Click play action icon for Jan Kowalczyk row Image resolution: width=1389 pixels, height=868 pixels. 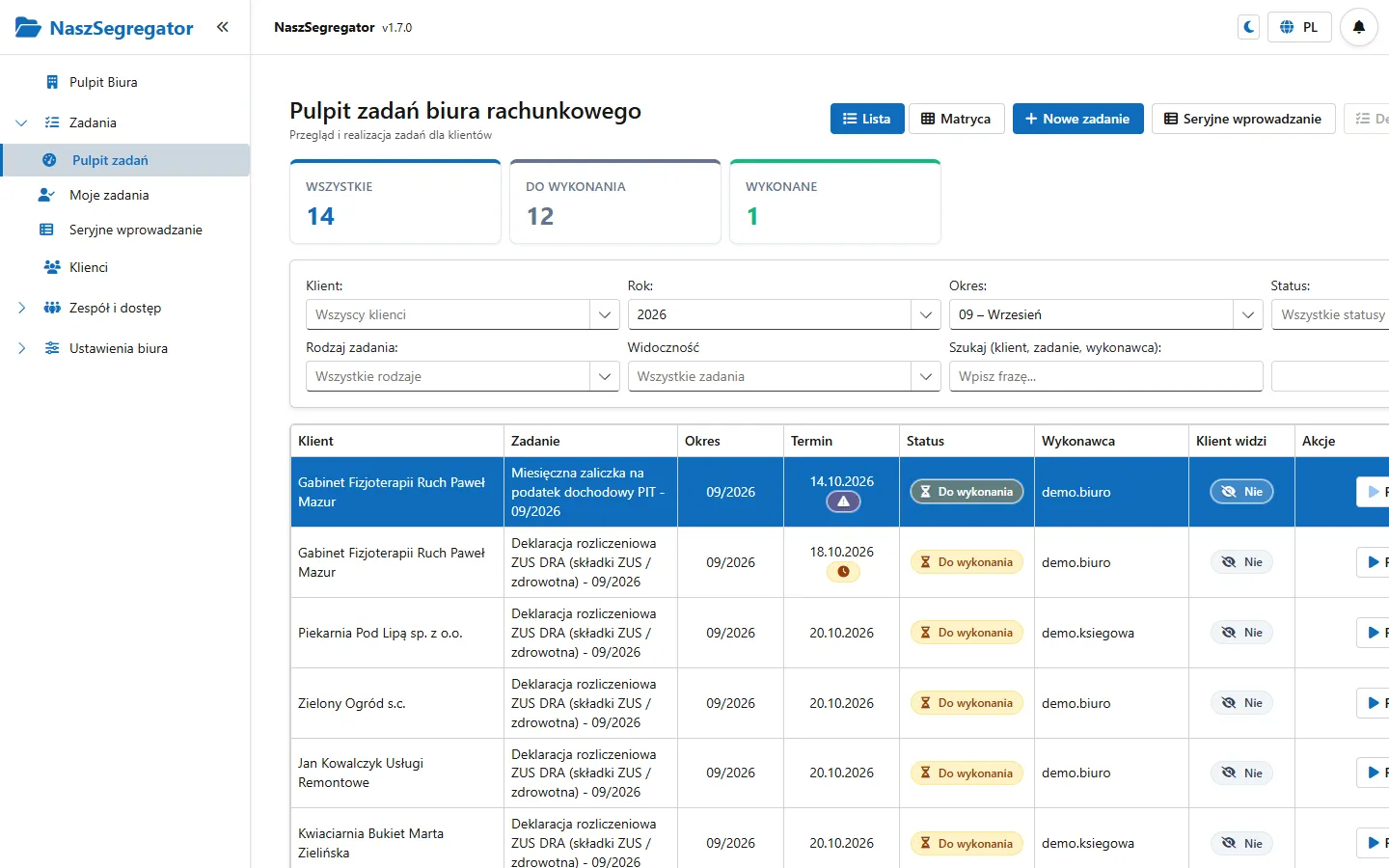click(1374, 773)
